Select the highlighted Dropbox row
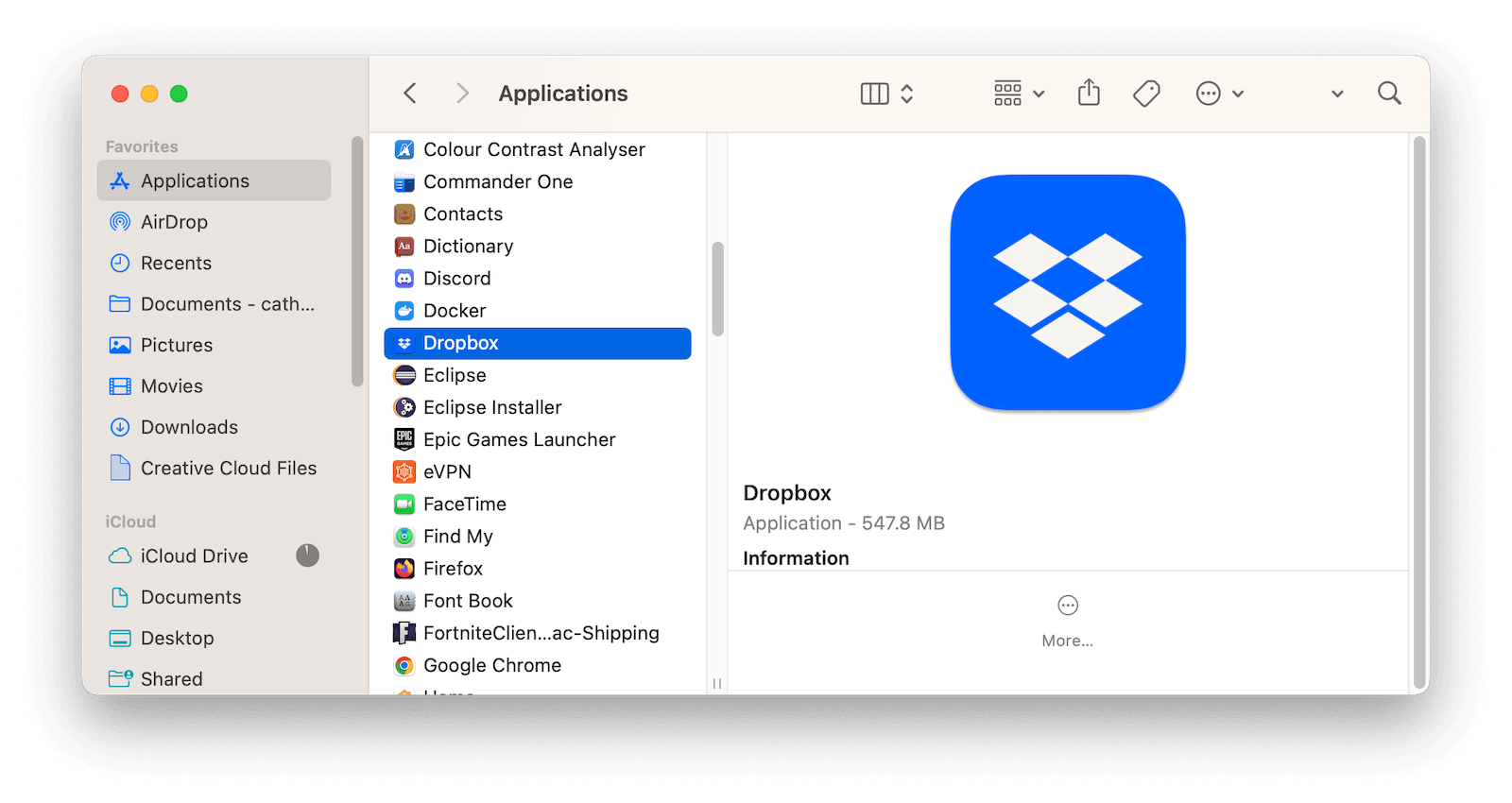The image size is (1512, 803). pos(538,343)
